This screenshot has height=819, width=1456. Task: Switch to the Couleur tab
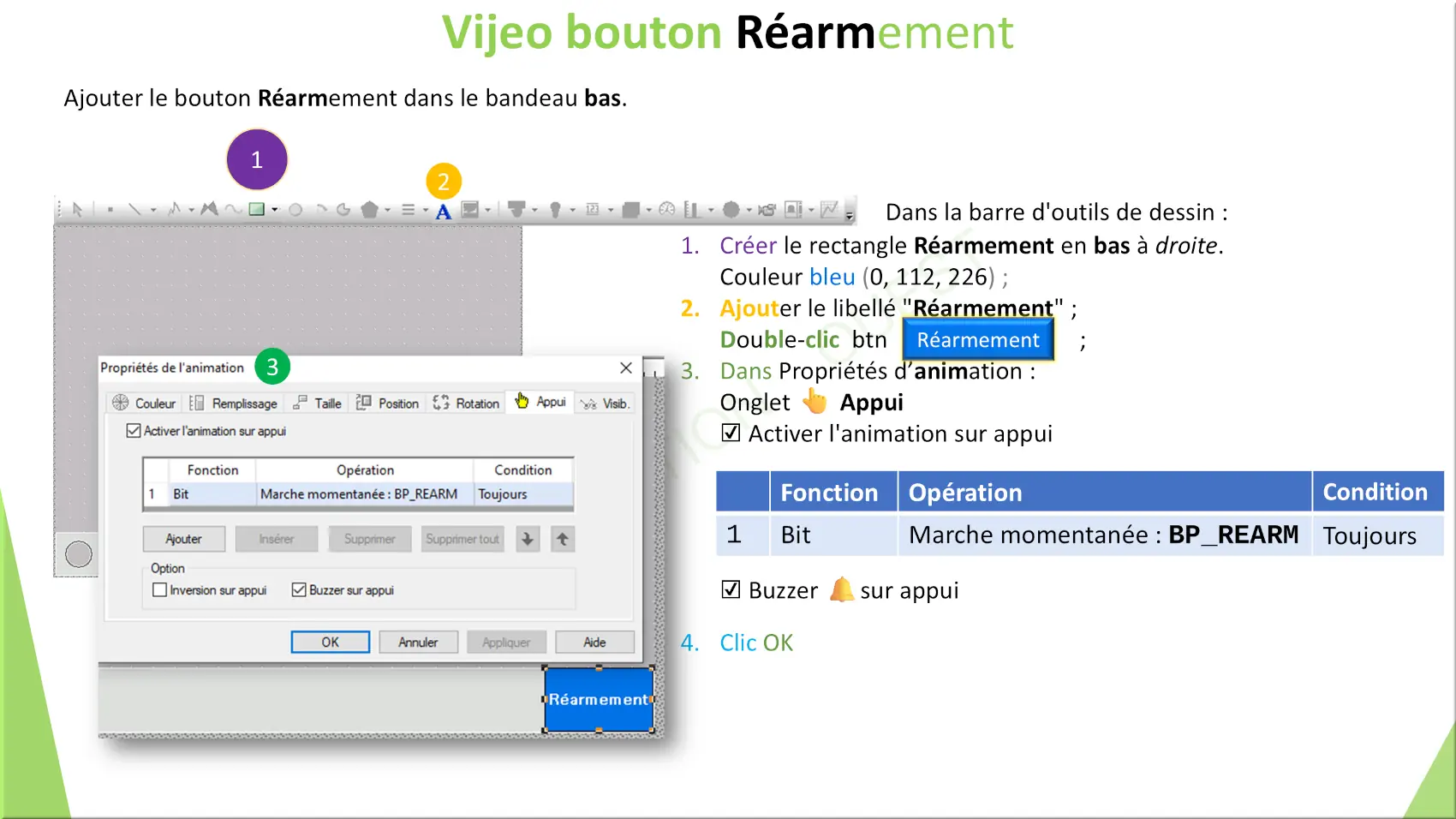[x=144, y=403]
